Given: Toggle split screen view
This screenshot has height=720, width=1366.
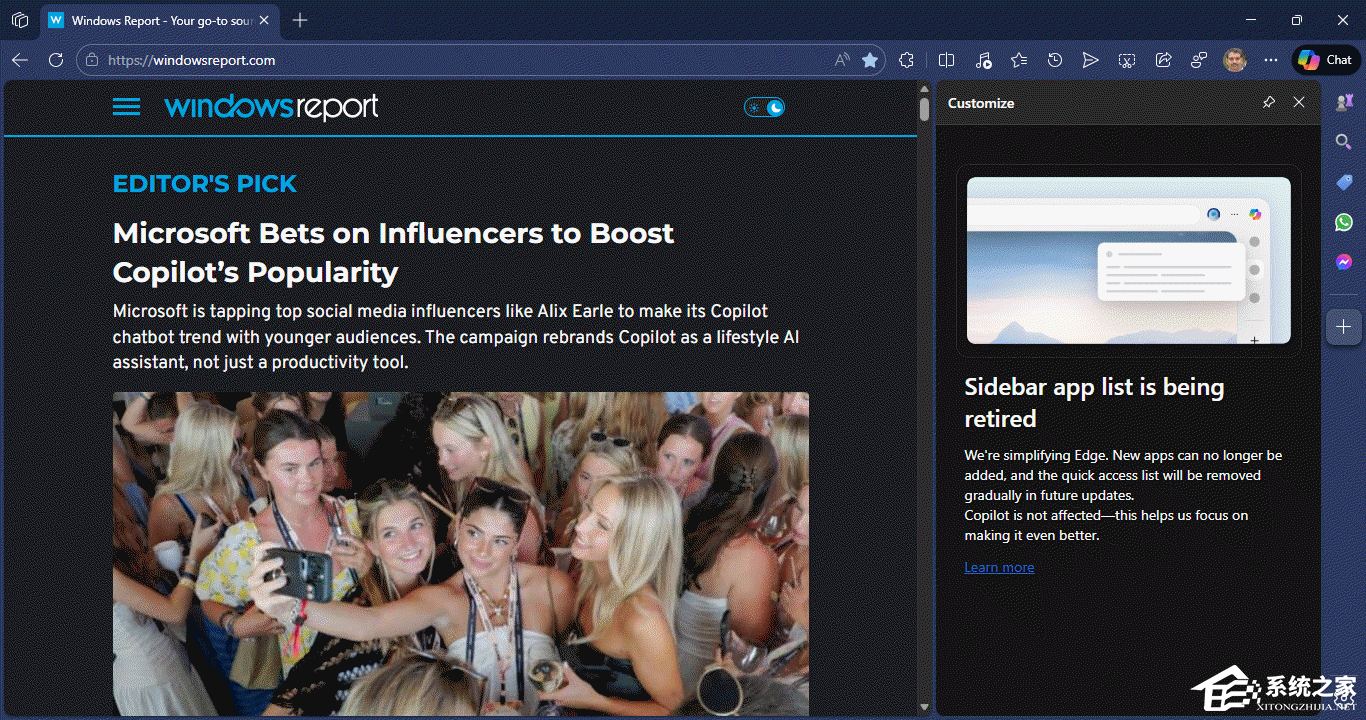Looking at the screenshot, I should (x=946, y=60).
